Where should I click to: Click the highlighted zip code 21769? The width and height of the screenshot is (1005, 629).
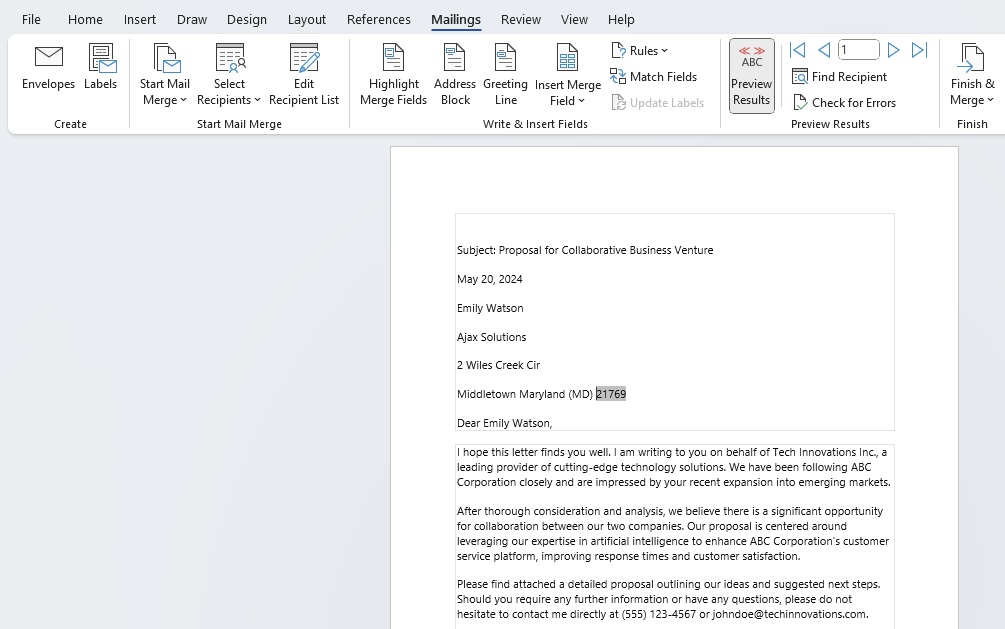coord(611,394)
